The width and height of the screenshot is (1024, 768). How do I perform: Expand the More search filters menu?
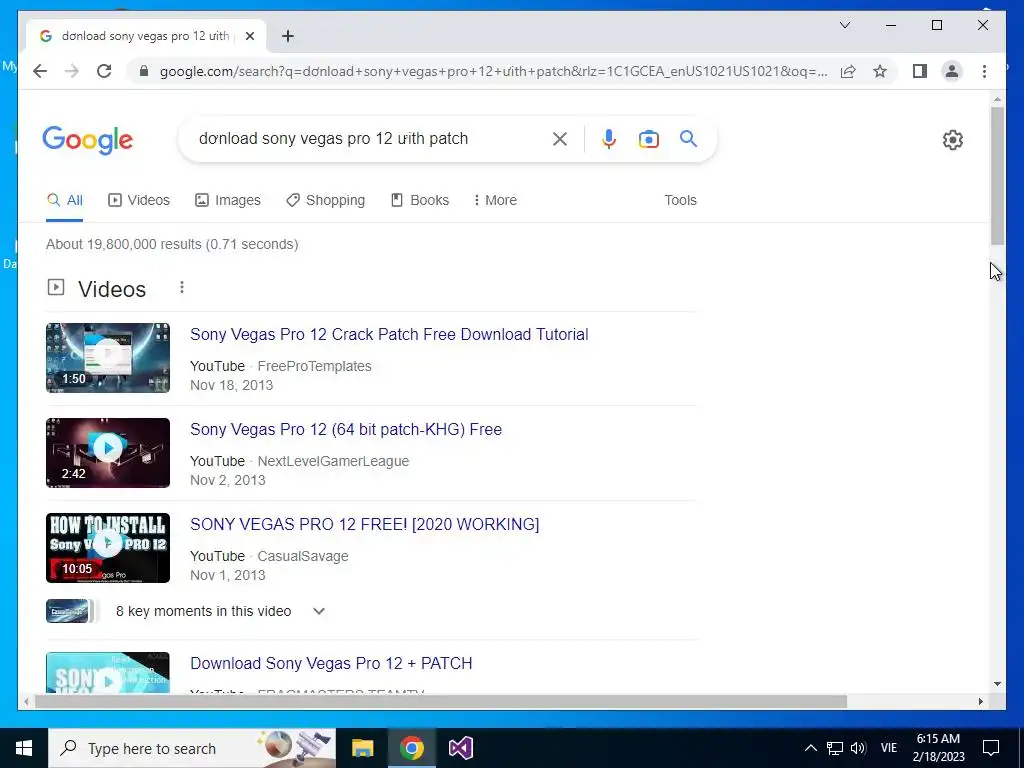click(x=495, y=200)
